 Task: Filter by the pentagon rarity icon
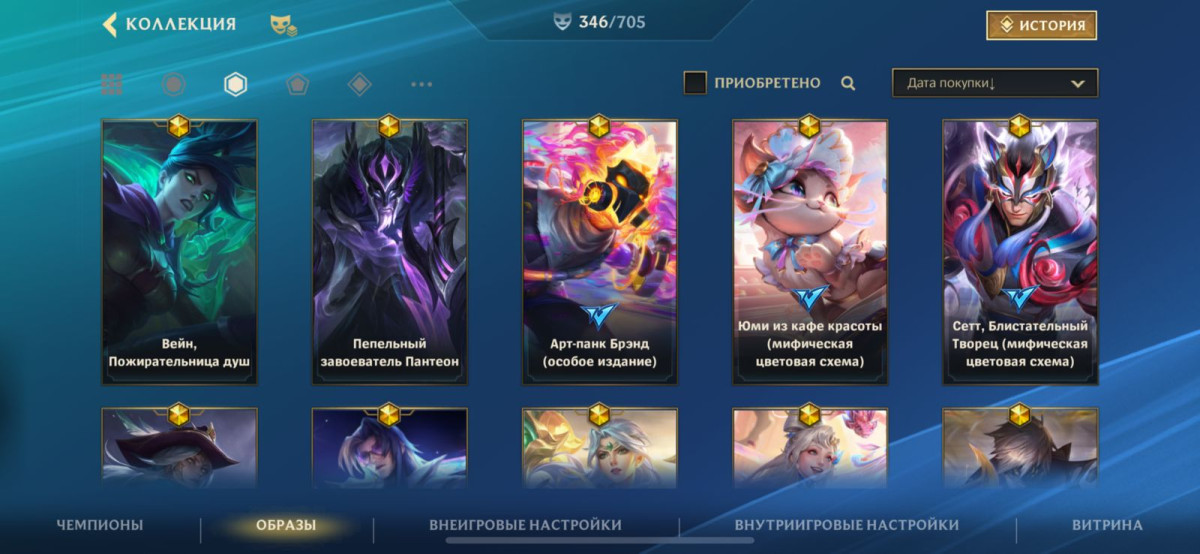point(297,85)
